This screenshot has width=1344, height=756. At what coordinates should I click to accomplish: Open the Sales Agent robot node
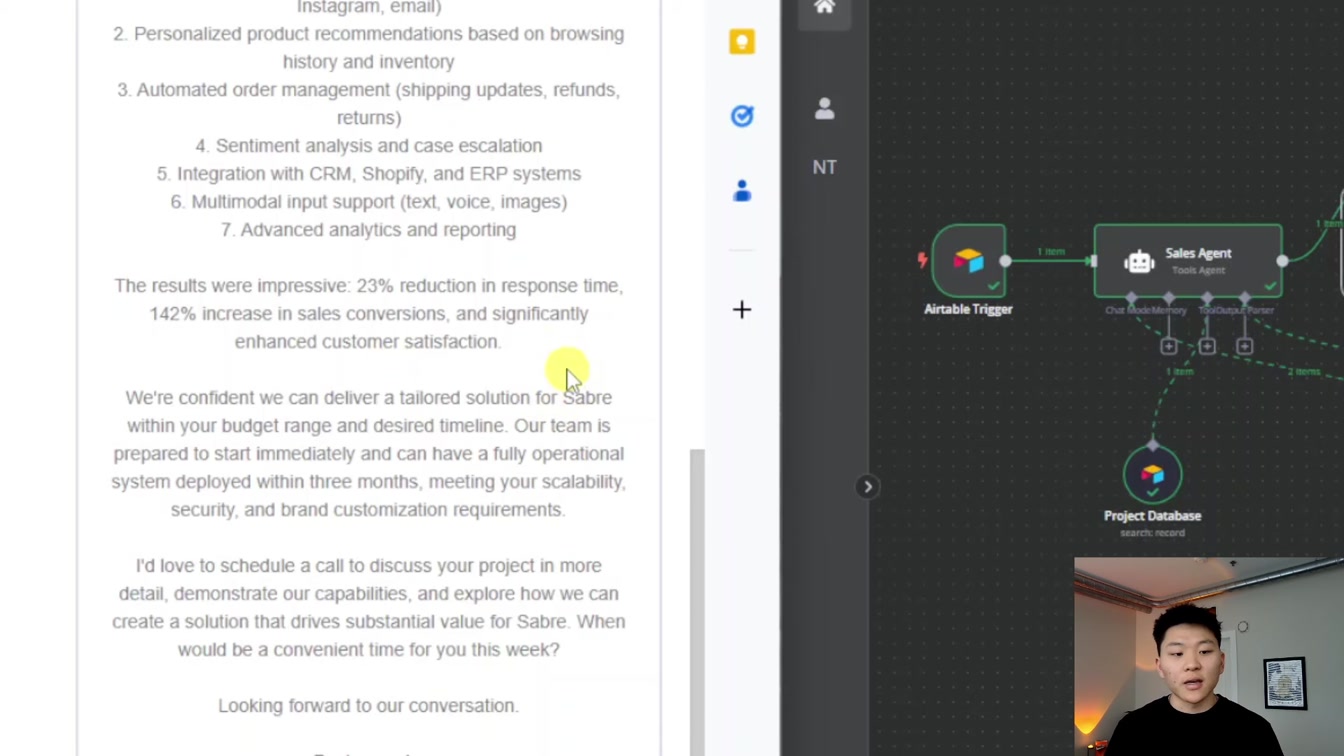click(1188, 261)
